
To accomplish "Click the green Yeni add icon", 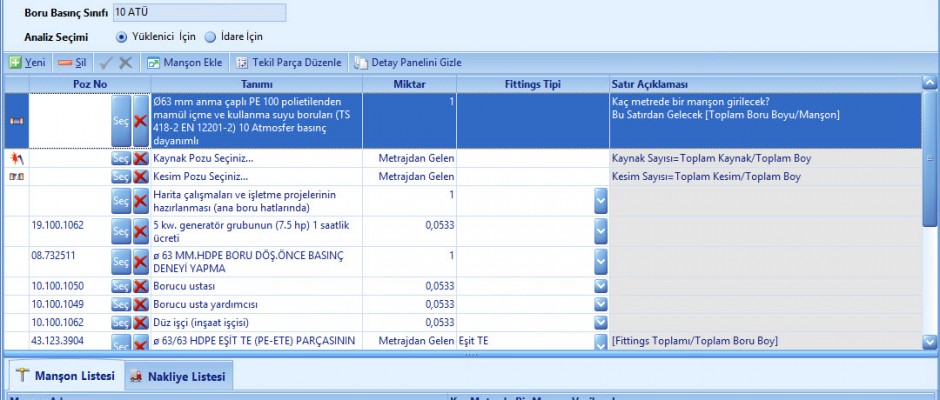I will pyautogui.click(x=15, y=62).
